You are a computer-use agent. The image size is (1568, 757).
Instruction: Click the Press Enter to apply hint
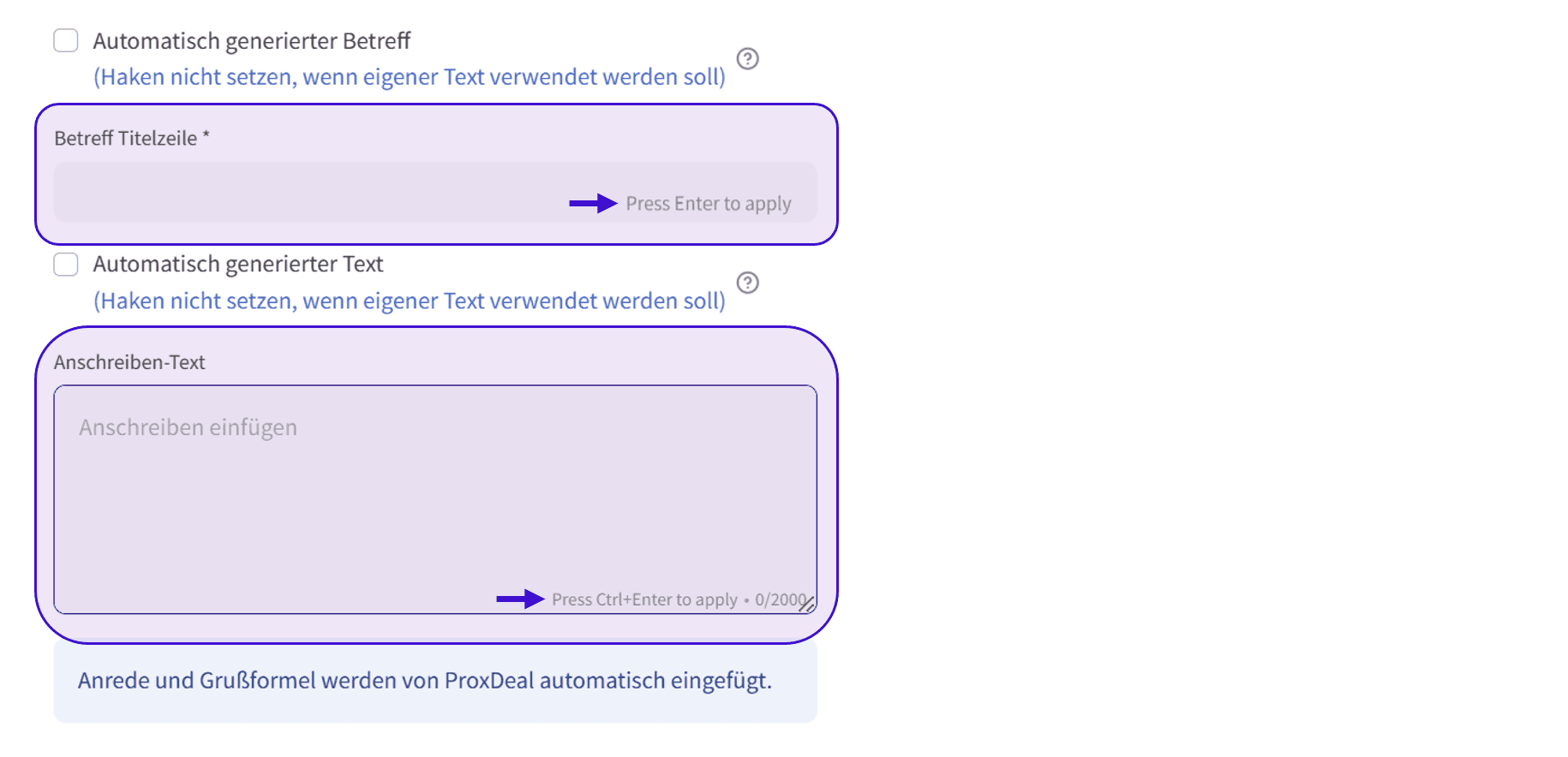[x=709, y=204]
